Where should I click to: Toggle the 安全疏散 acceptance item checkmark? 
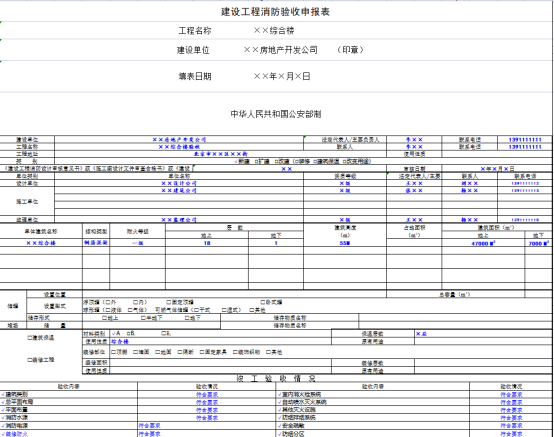click(279, 425)
